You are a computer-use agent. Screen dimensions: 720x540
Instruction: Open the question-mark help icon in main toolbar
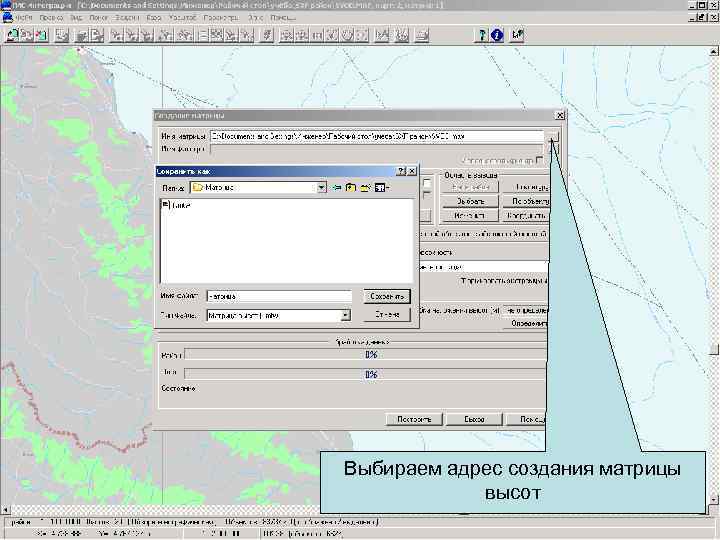coord(481,35)
